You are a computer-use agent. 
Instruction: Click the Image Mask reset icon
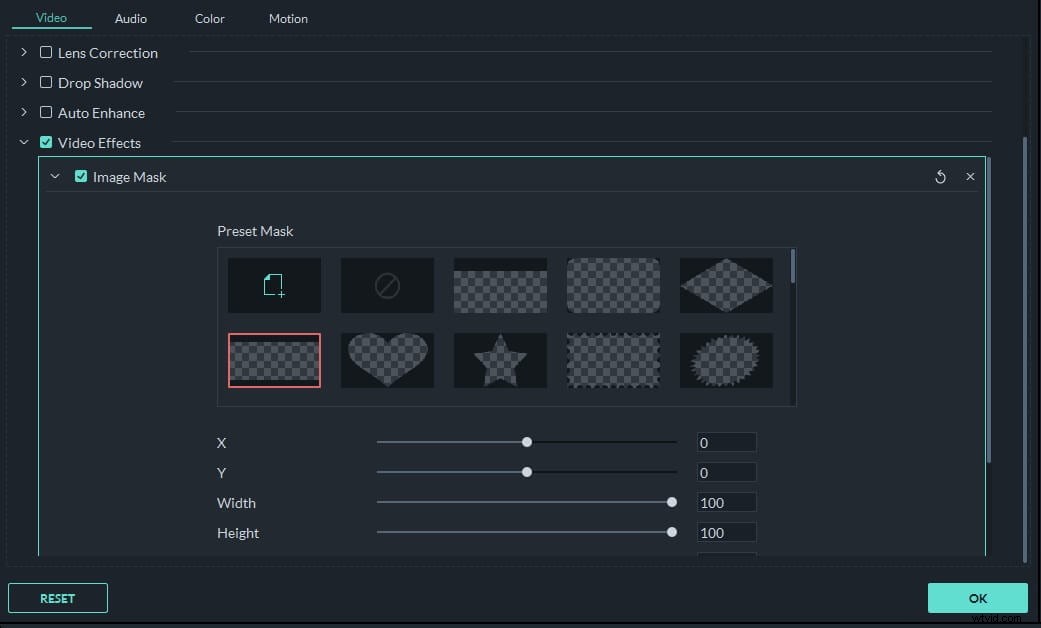pos(940,176)
